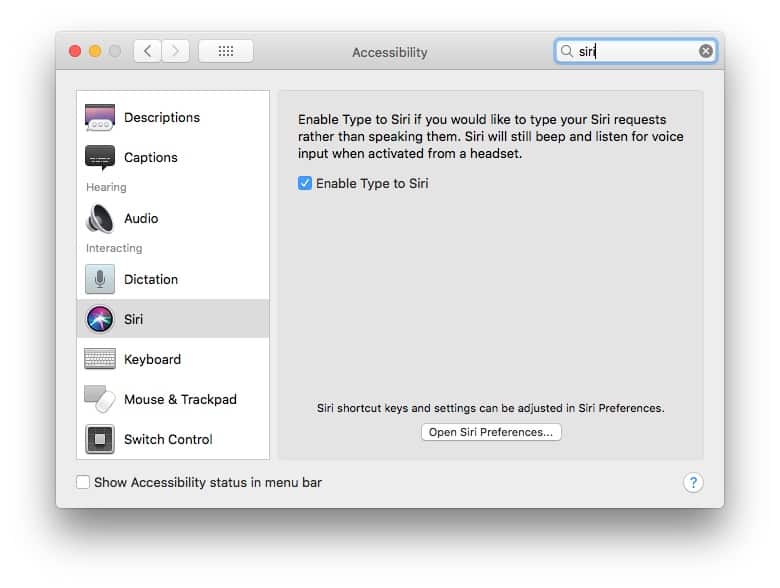Open Keyboard accessibility icon

[x=100, y=359]
